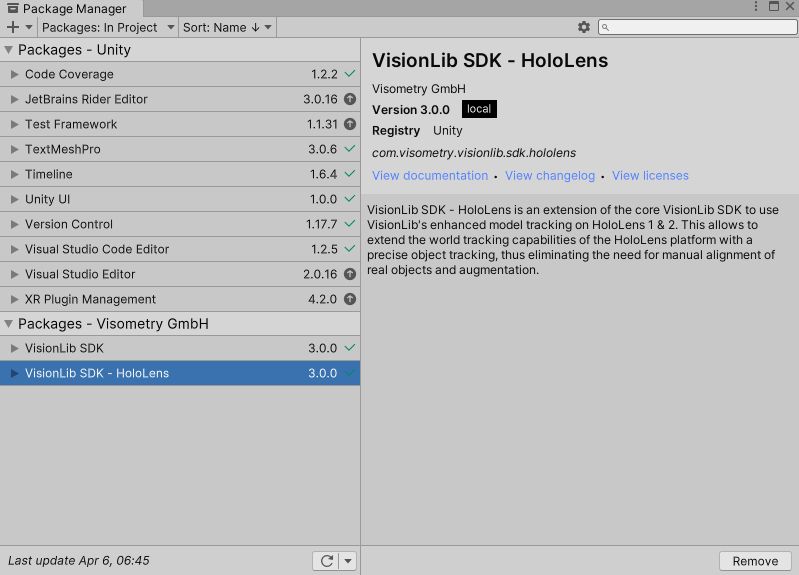Expand the TextMeshPro entry
799x575 pixels.
(x=14, y=149)
